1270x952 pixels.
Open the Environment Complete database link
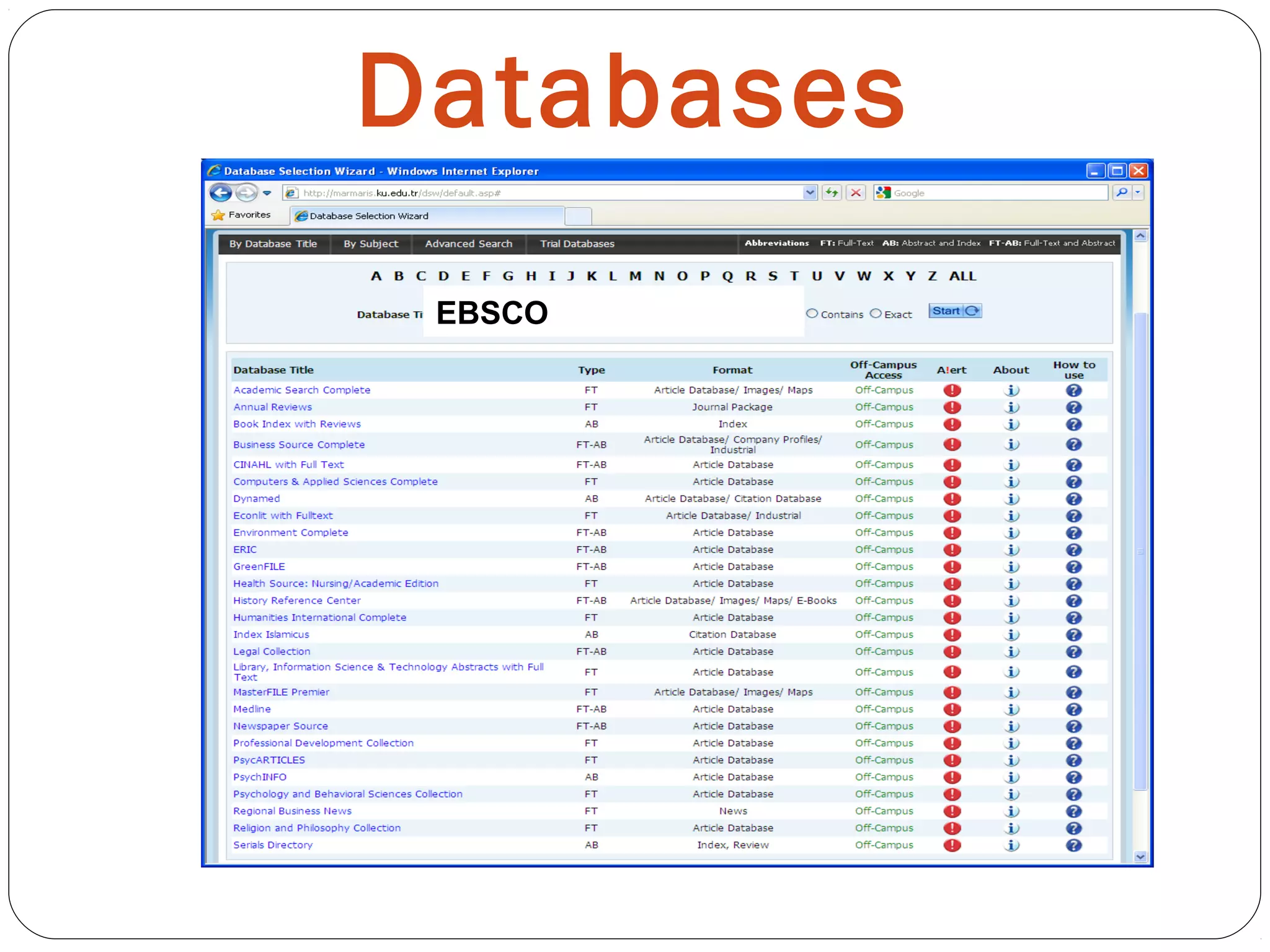coord(291,532)
